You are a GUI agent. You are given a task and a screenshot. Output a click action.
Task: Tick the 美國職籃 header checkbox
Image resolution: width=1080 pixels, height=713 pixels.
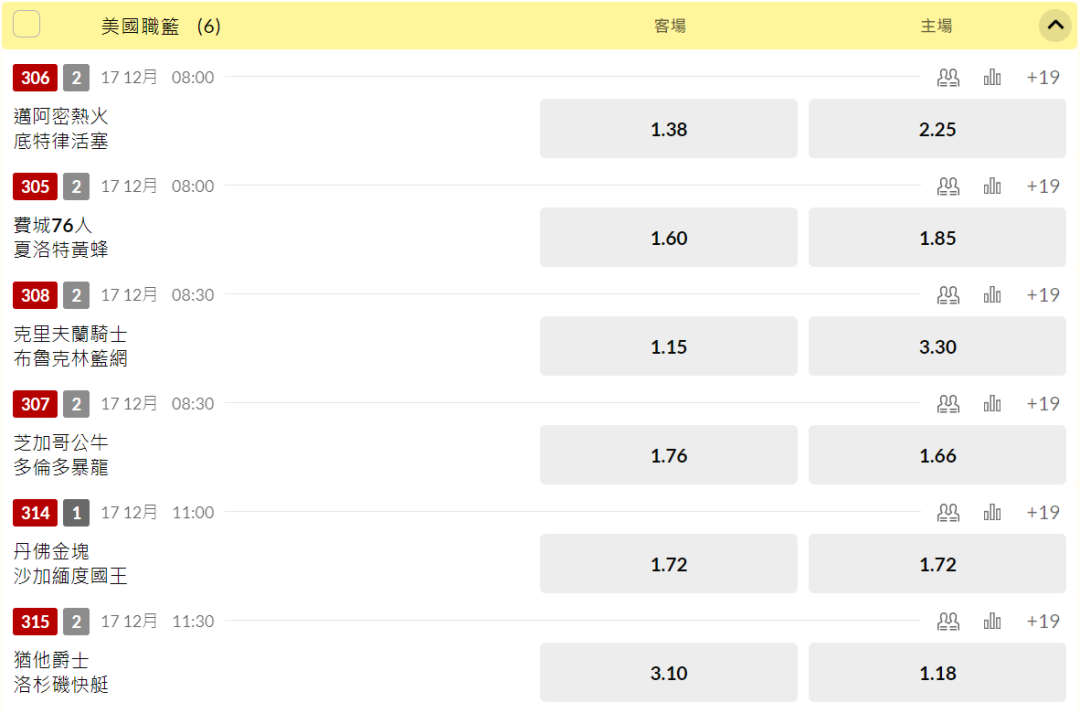26,24
